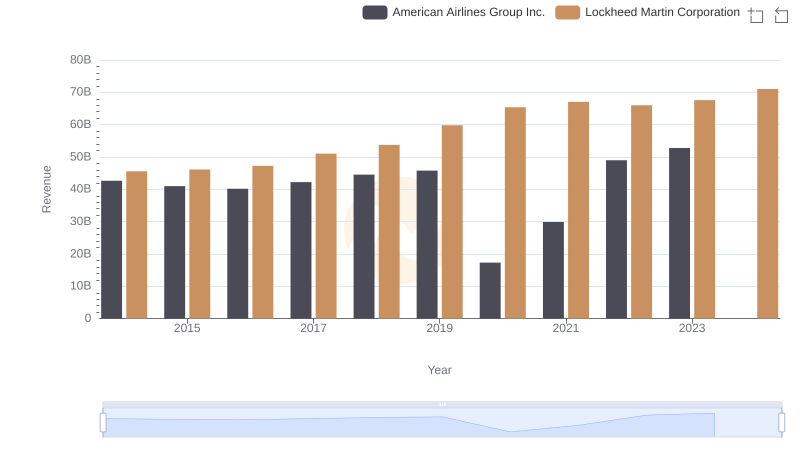Click the Lockheed Martin 2015 bar
The height and width of the screenshot is (461, 800).
tap(199, 244)
